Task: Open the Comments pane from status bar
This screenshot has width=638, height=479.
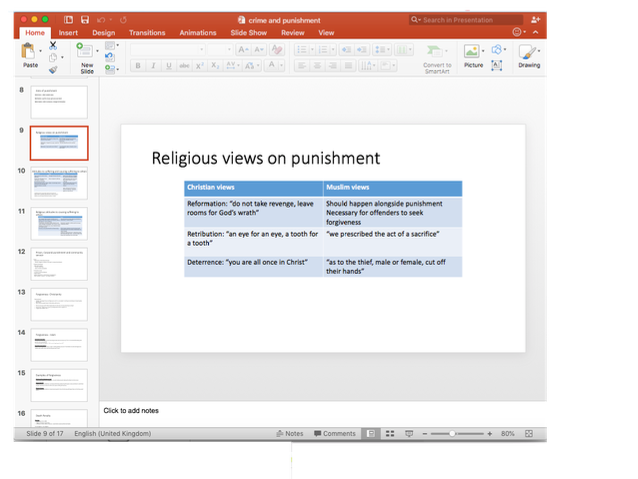Action: 335,434
